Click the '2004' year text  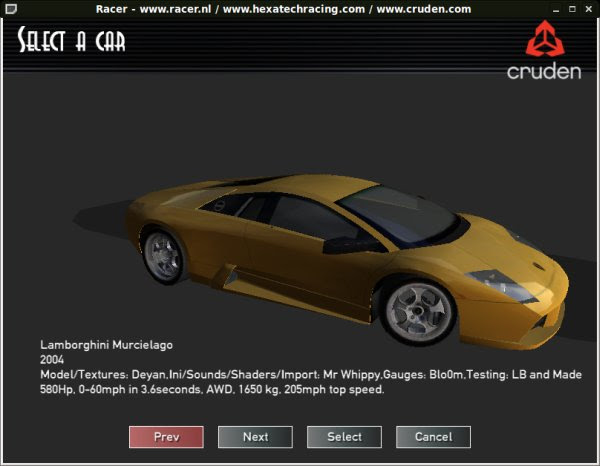pyautogui.click(x=52, y=360)
